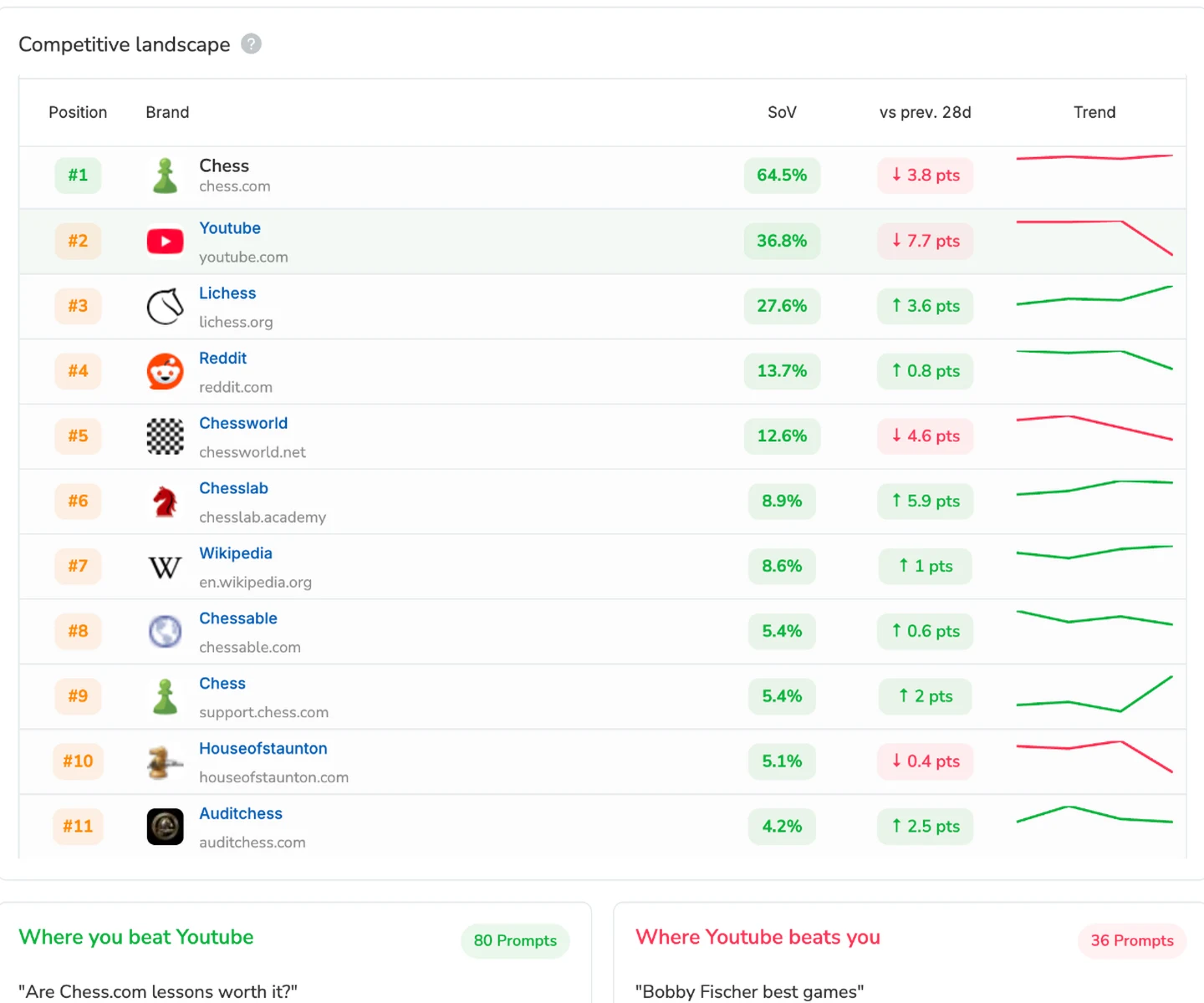1204x1003 pixels.
Task: Select the Where Youtube beats you heading
Action: tap(758, 937)
